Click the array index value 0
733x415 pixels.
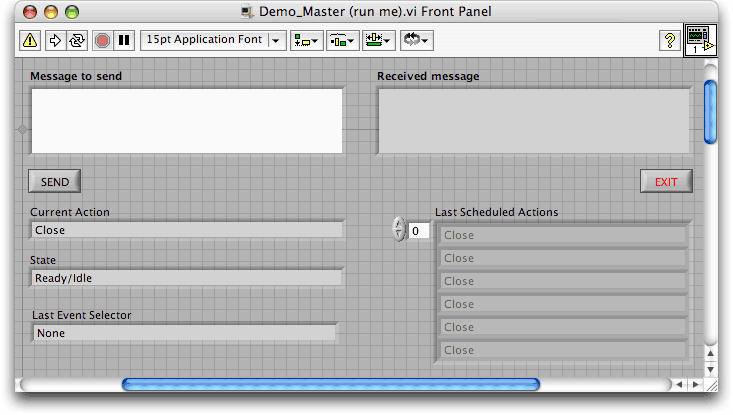coord(419,231)
